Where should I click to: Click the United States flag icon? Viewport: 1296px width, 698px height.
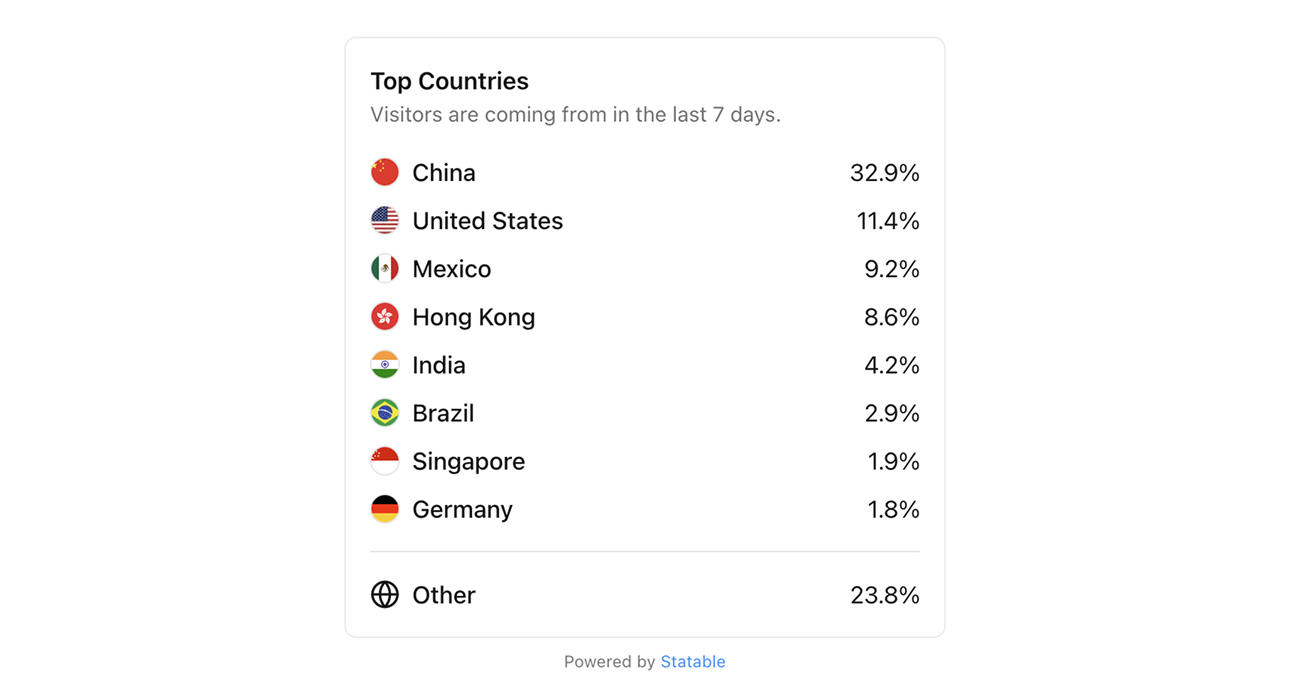click(x=385, y=220)
